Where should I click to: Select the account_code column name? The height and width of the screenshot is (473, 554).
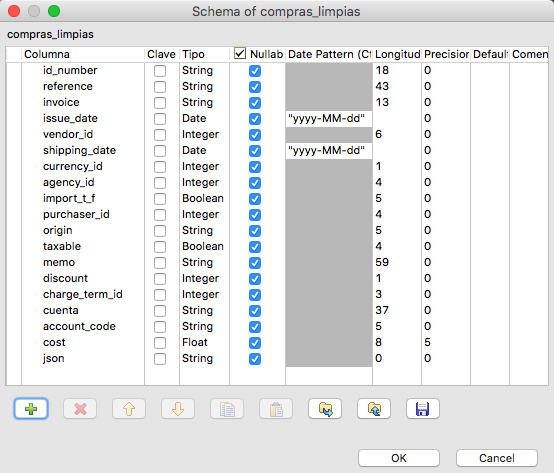pyautogui.click(x=79, y=326)
